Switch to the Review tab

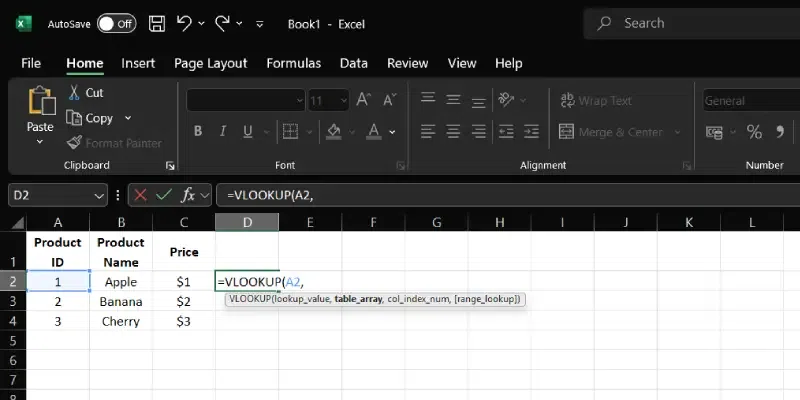(408, 63)
